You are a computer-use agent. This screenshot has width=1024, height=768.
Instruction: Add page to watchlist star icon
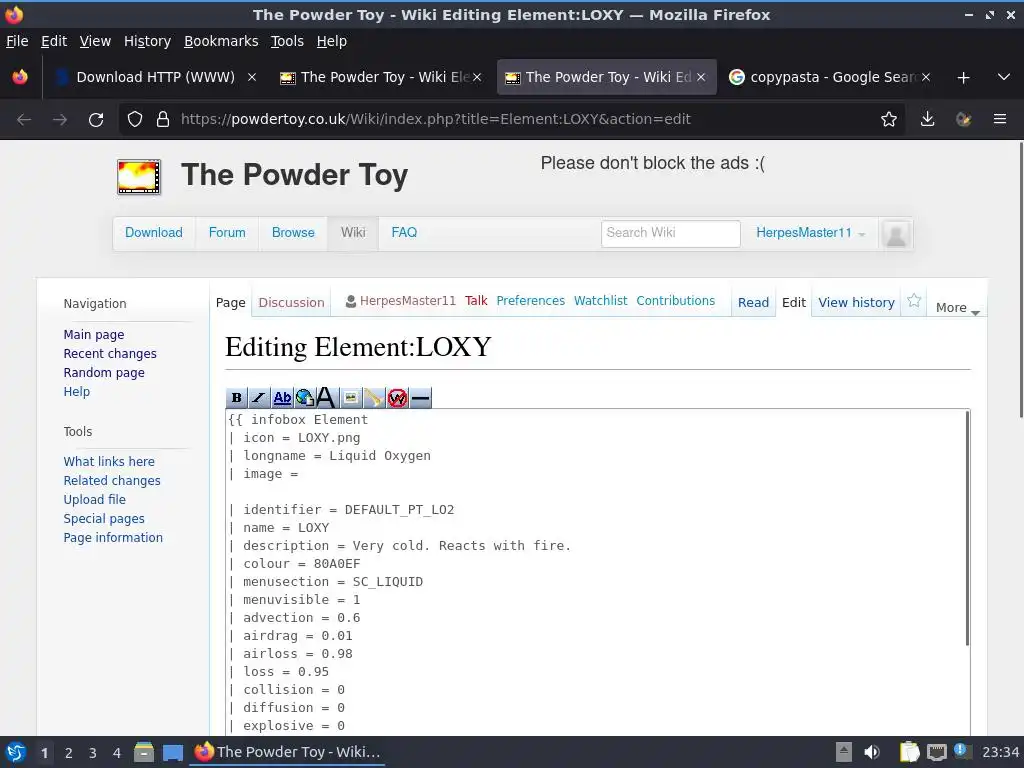coord(914,300)
